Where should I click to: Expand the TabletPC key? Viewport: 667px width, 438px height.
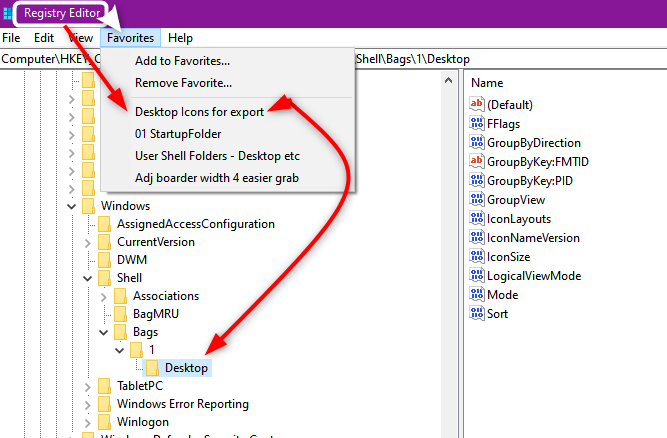[x=88, y=387]
